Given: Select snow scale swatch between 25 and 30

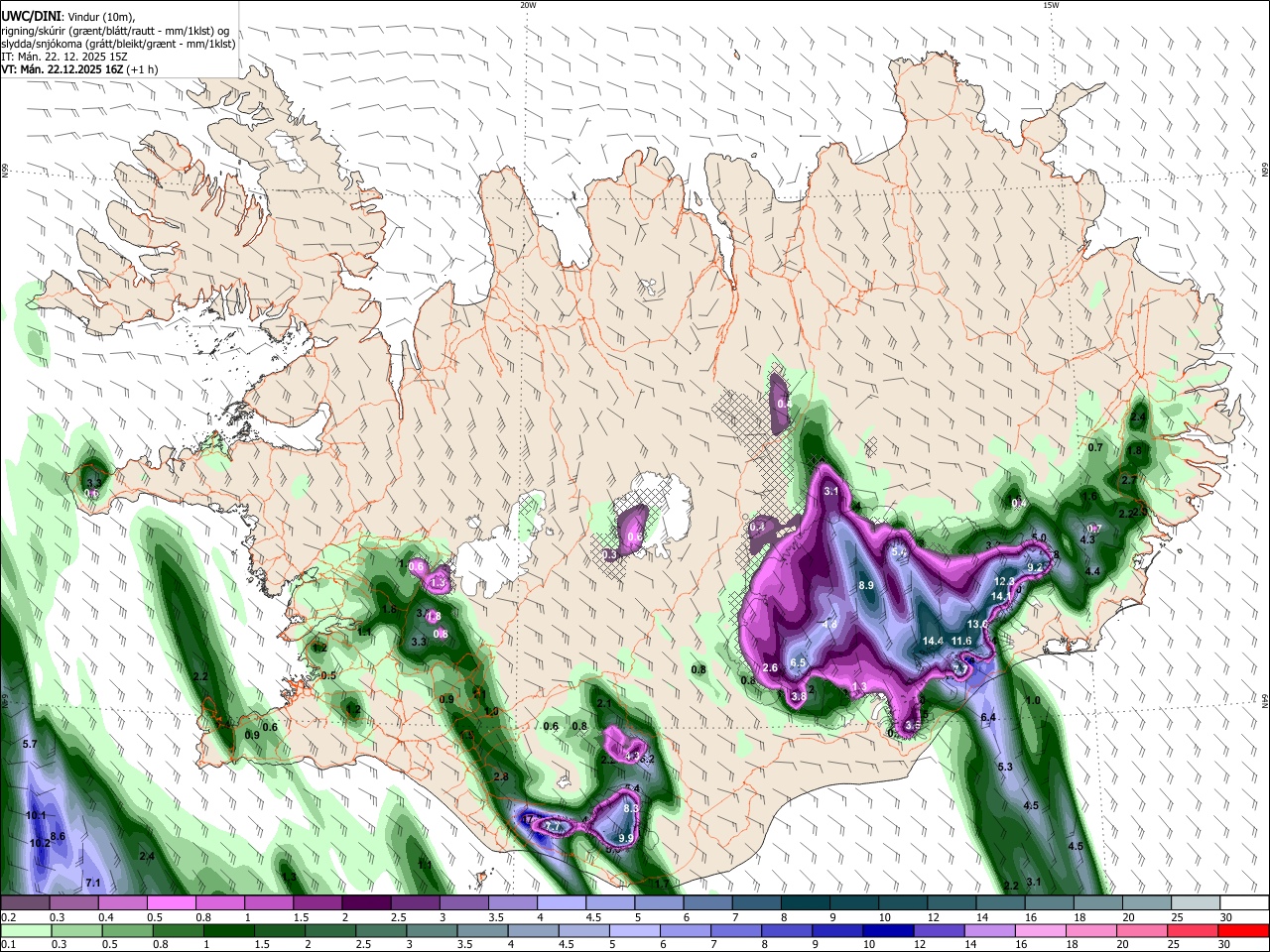Looking at the screenshot, I should point(1196,902).
